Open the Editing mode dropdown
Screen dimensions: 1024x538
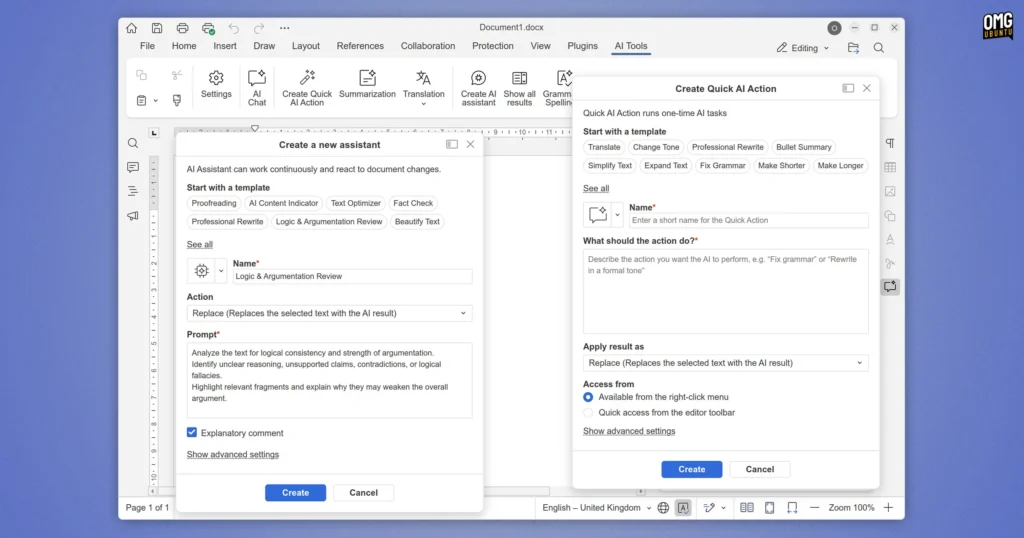pos(803,48)
